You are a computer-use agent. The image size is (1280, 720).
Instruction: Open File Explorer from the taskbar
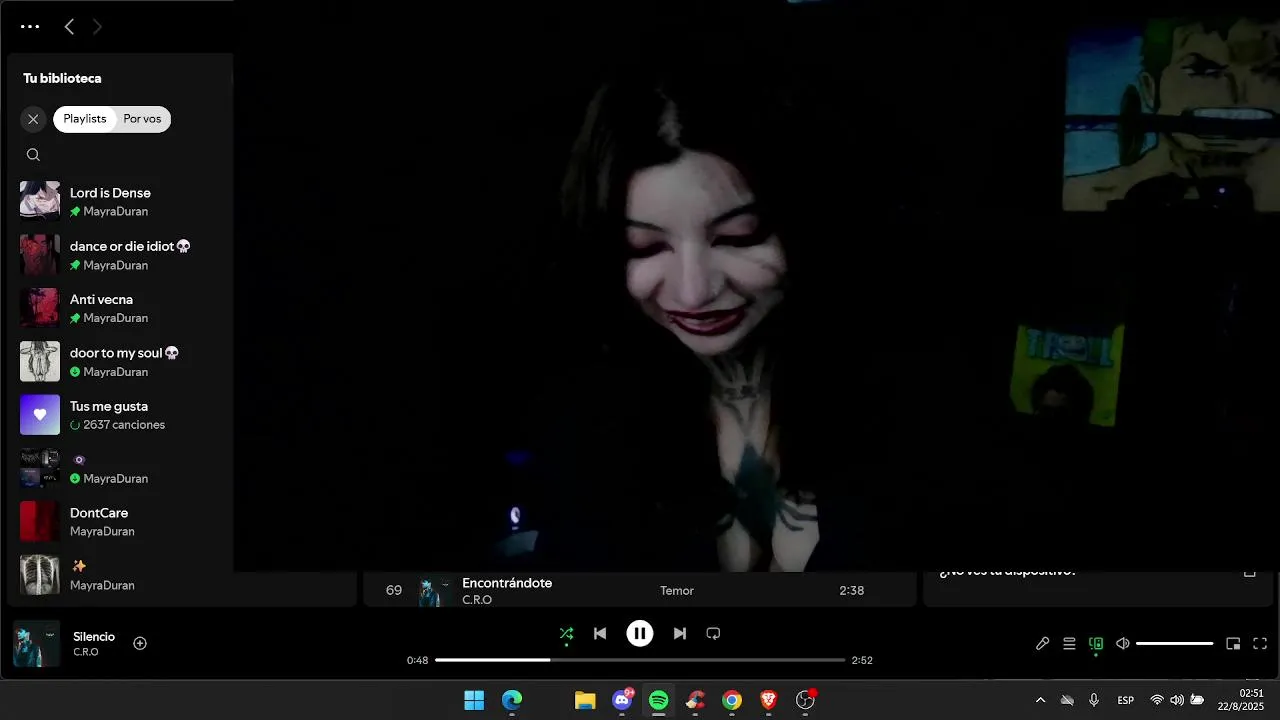(585, 700)
